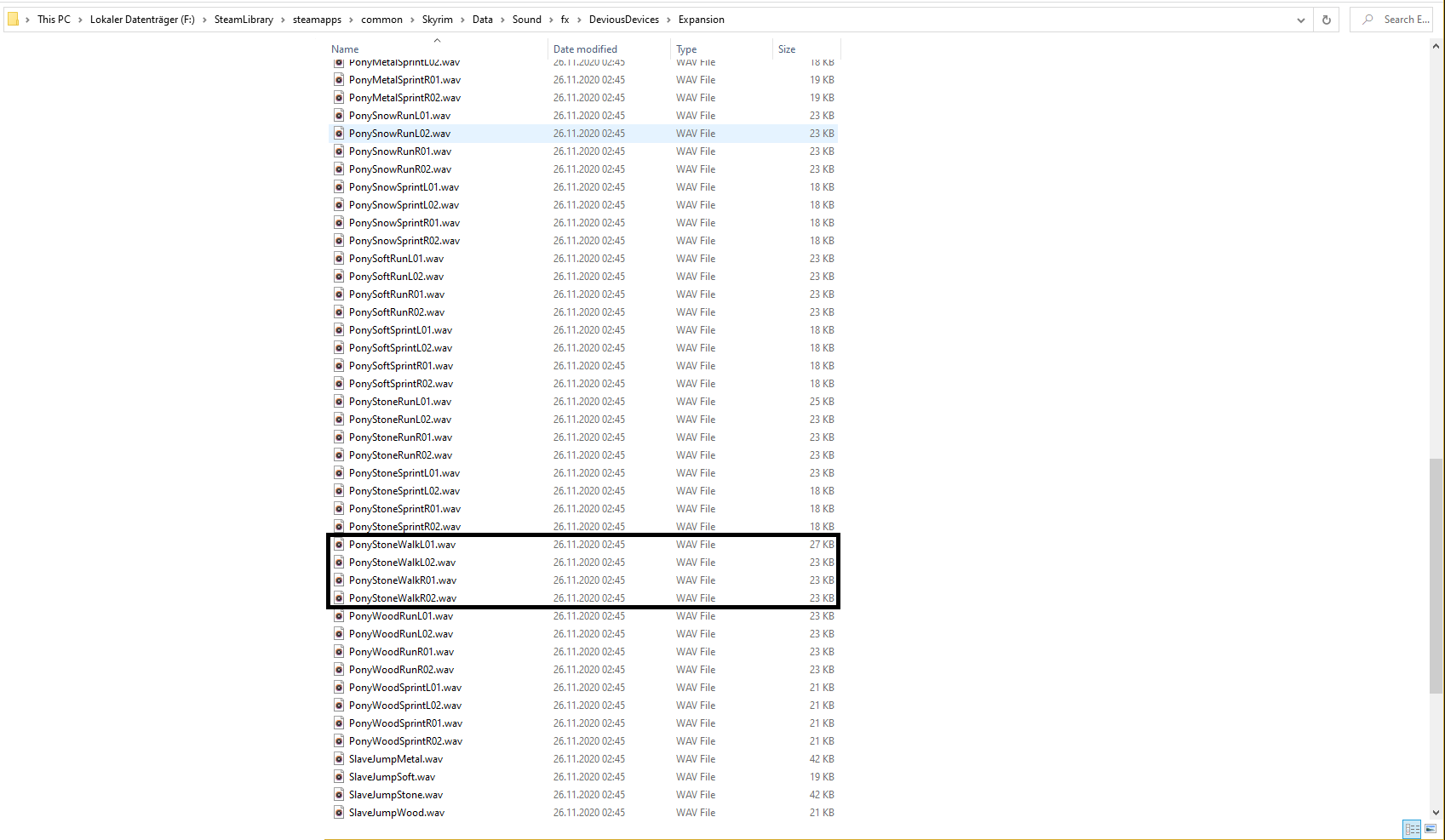Sort files by Date modified column

coord(585,49)
